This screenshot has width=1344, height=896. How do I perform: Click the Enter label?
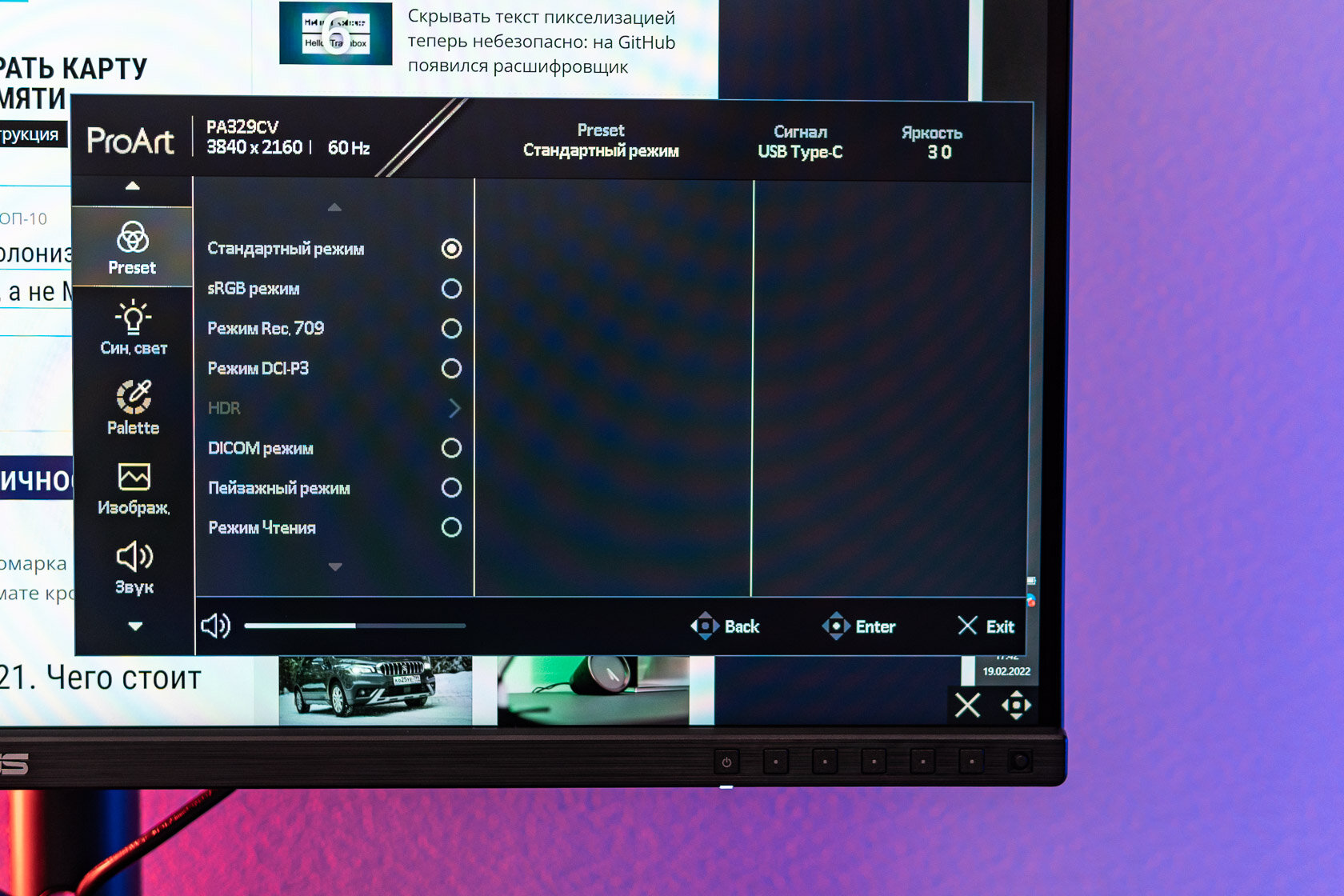875,626
